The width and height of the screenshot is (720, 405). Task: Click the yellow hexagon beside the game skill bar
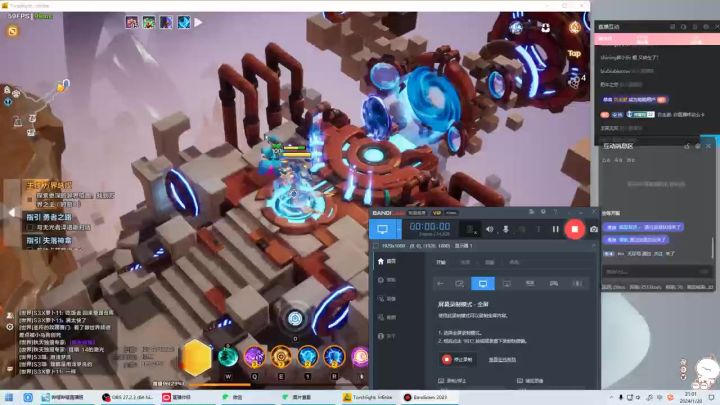pyautogui.click(x=197, y=358)
